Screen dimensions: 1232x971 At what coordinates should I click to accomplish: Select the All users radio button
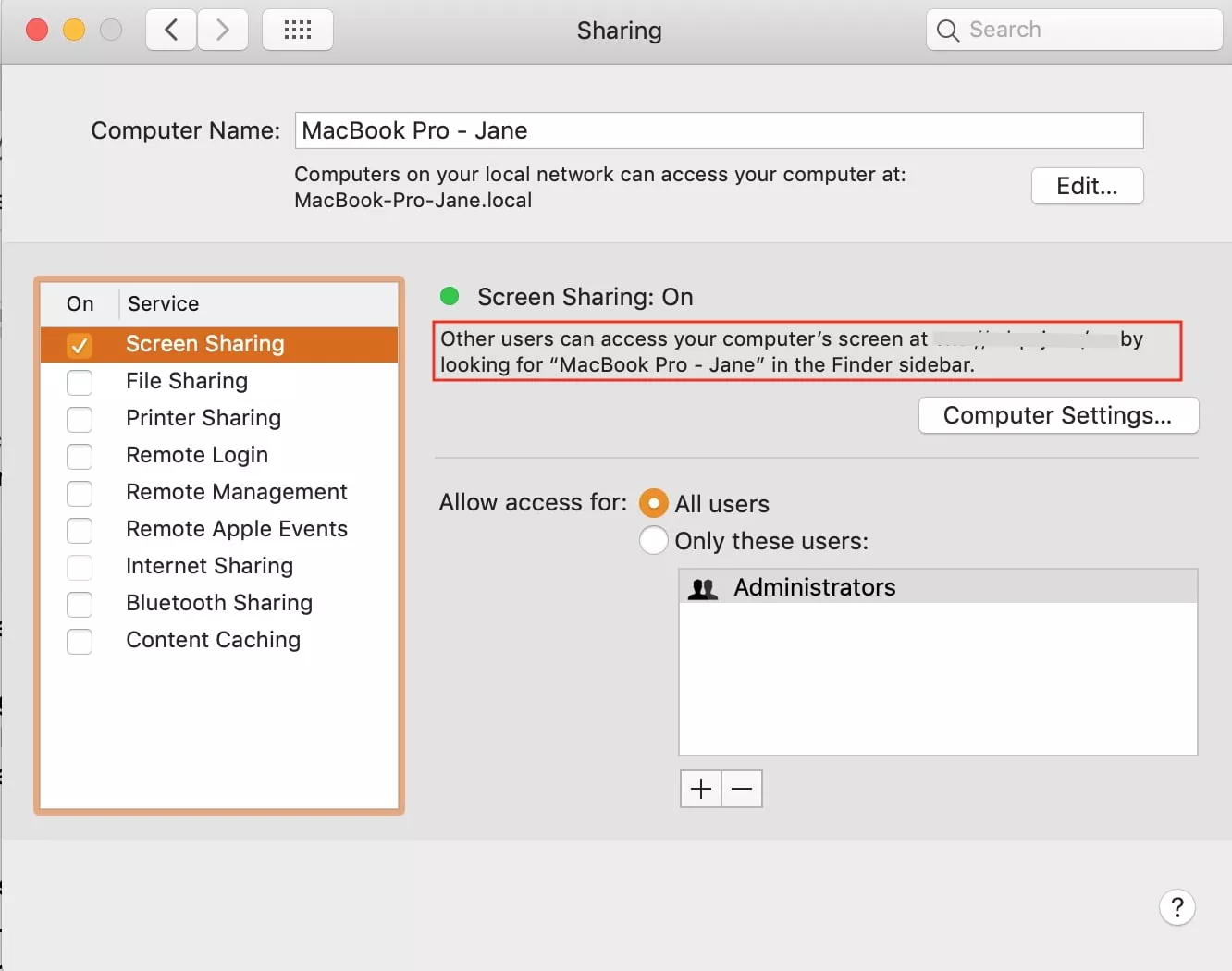tap(654, 503)
